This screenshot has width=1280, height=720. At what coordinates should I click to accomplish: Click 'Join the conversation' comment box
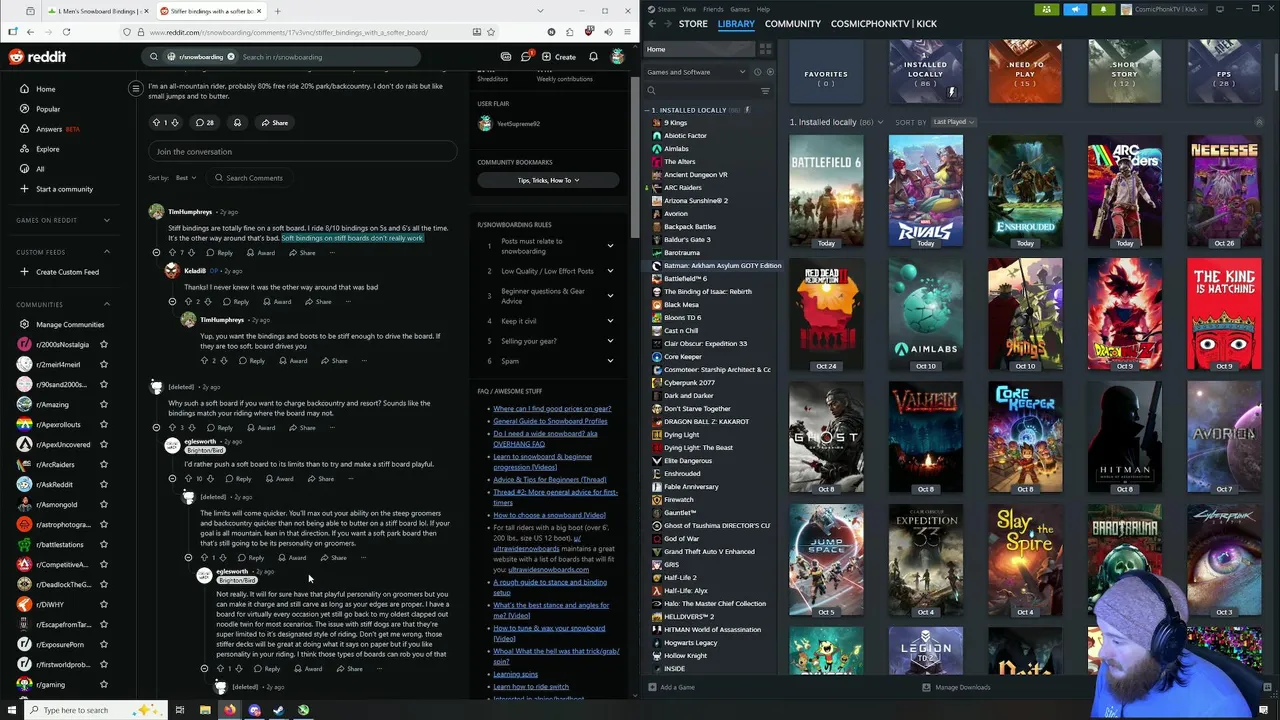pyautogui.click(x=303, y=152)
